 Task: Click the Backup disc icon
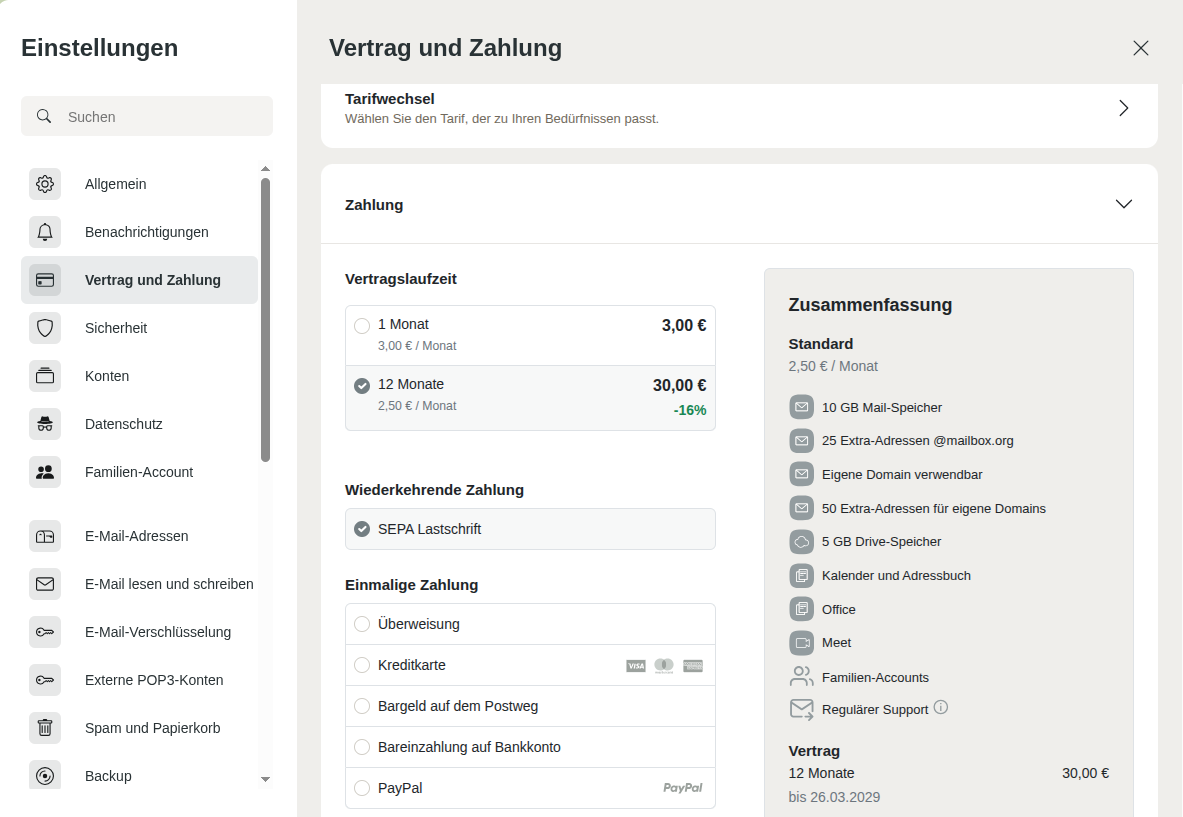(45, 776)
